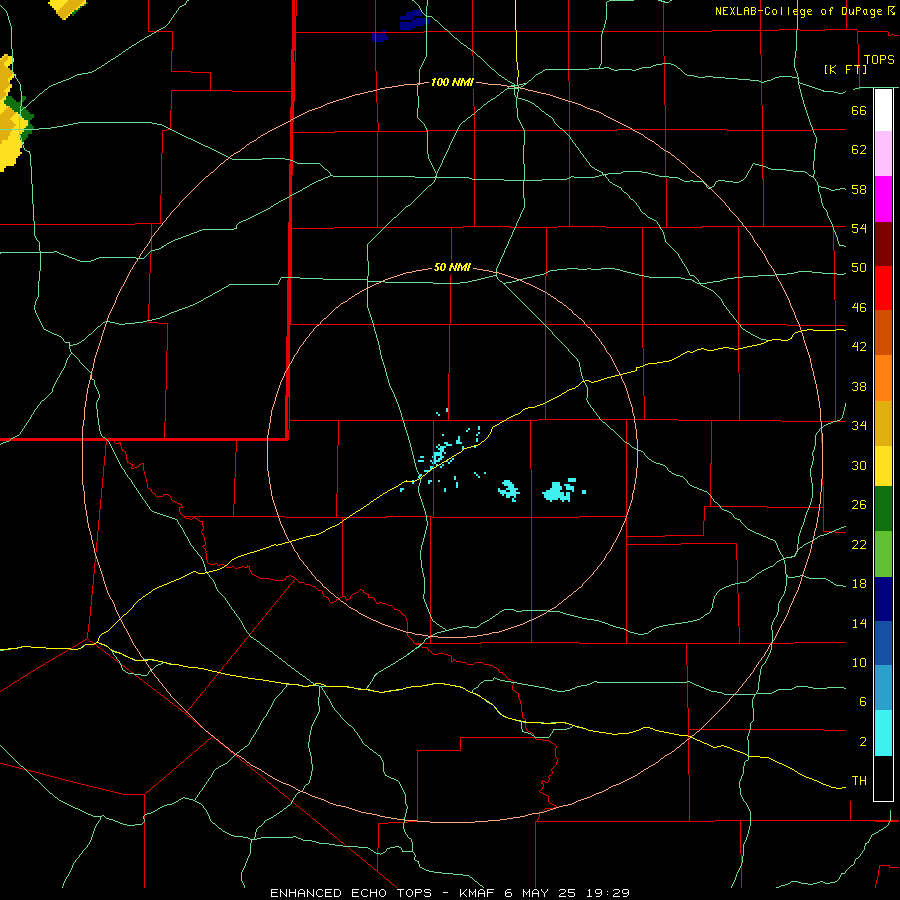Image resolution: width=900 pixels, height=900 pixels.
Task: Click the '18' legend value
Action: [x=859, y=583]
